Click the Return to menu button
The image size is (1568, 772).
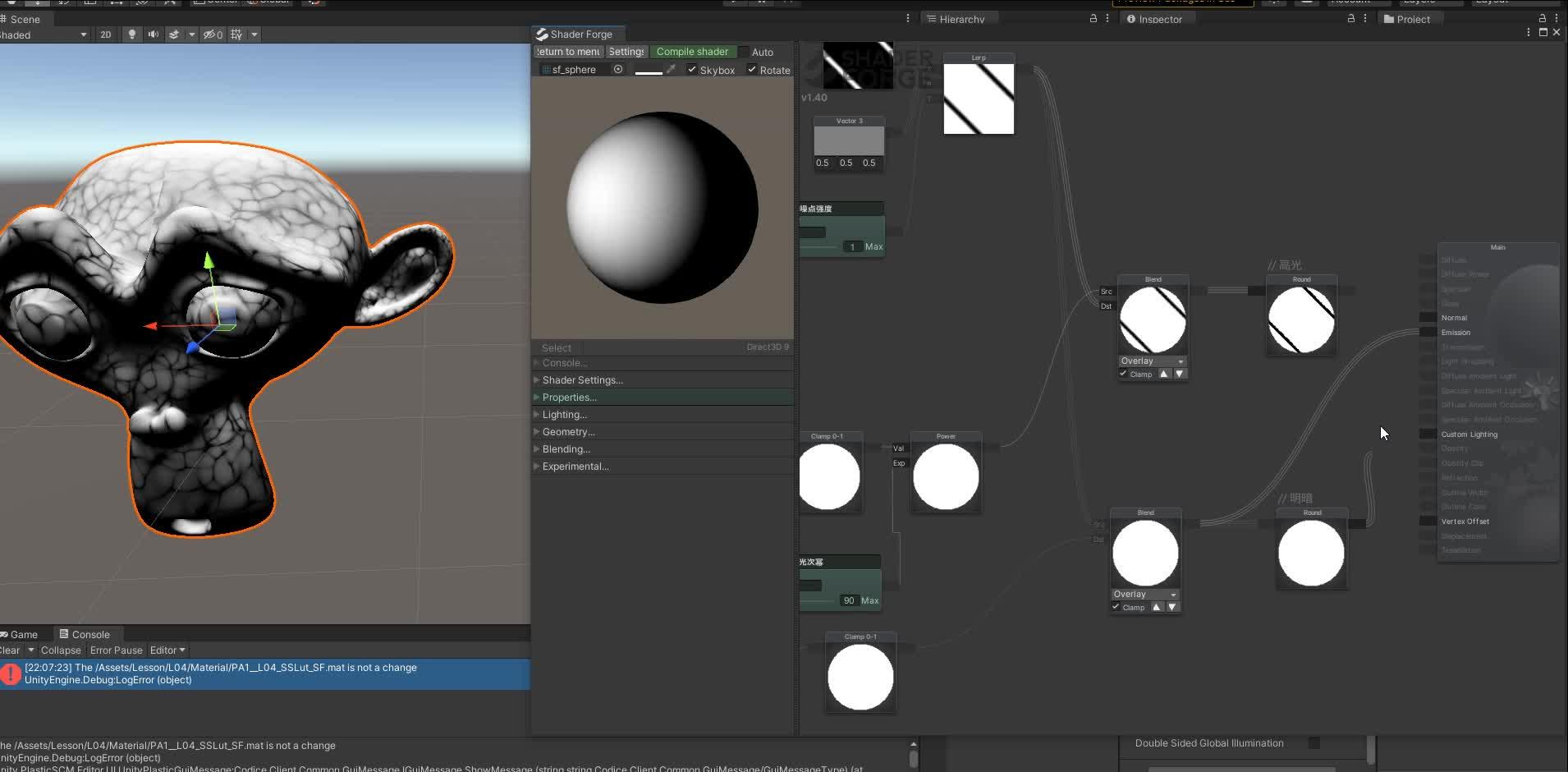pos(567,51)
